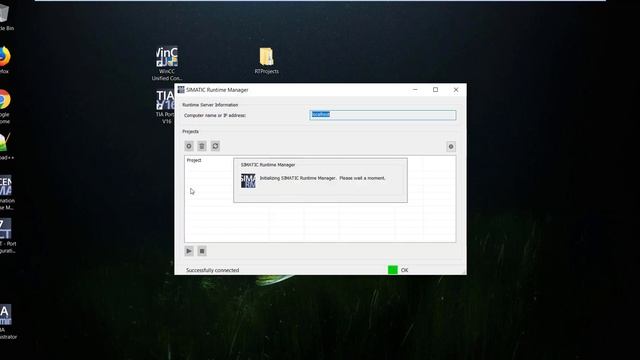Click the 'Runtime Server Information' label
Screen dimensions: 640x360
click(210, 105)
